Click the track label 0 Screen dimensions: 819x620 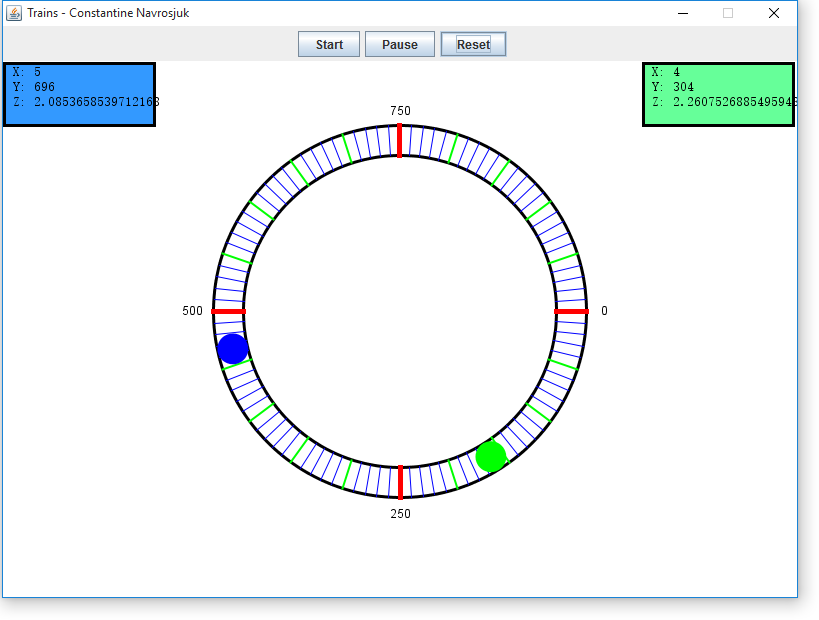tap(604, 311)
